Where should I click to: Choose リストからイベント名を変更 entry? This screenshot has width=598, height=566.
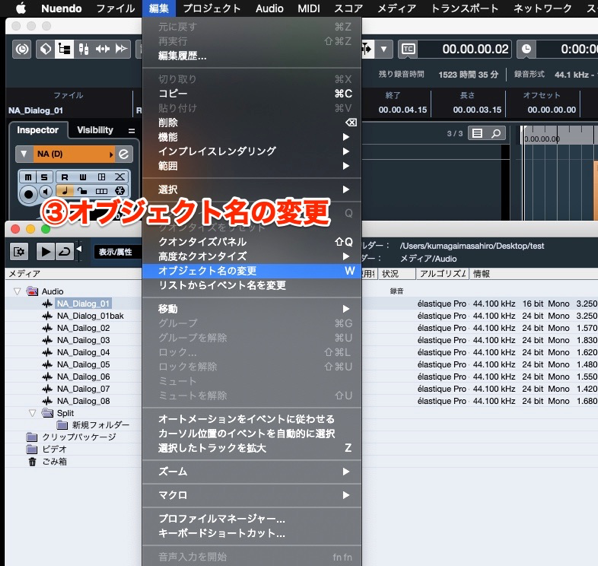pyautogui.click(x=251, y=285)
